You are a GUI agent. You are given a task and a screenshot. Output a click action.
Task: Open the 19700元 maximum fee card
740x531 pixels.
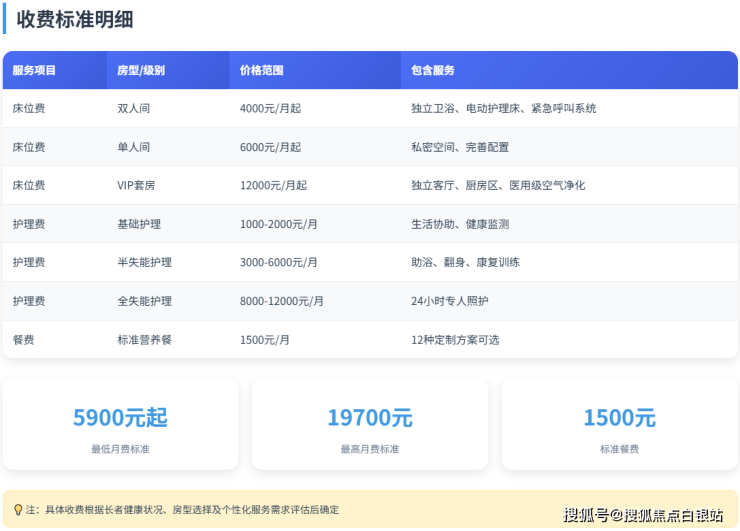370,425
